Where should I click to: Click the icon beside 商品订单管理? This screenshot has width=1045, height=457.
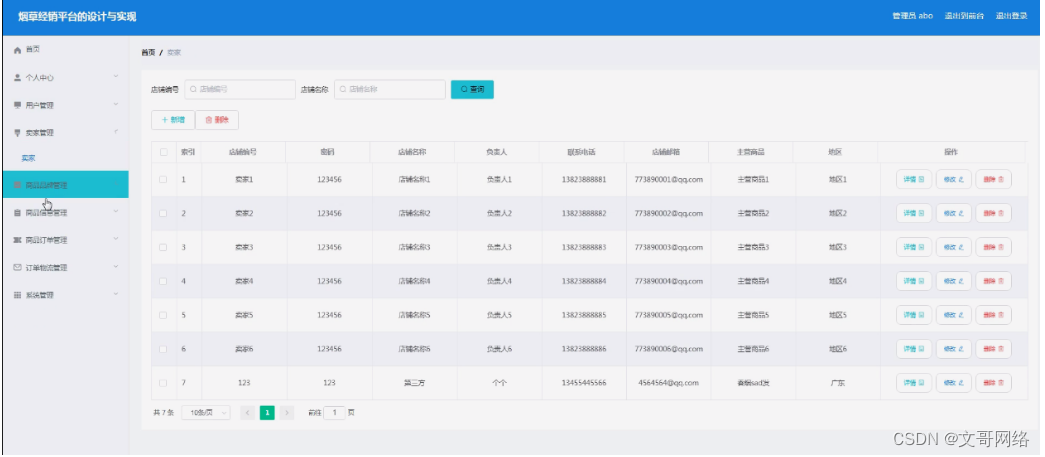18,240
